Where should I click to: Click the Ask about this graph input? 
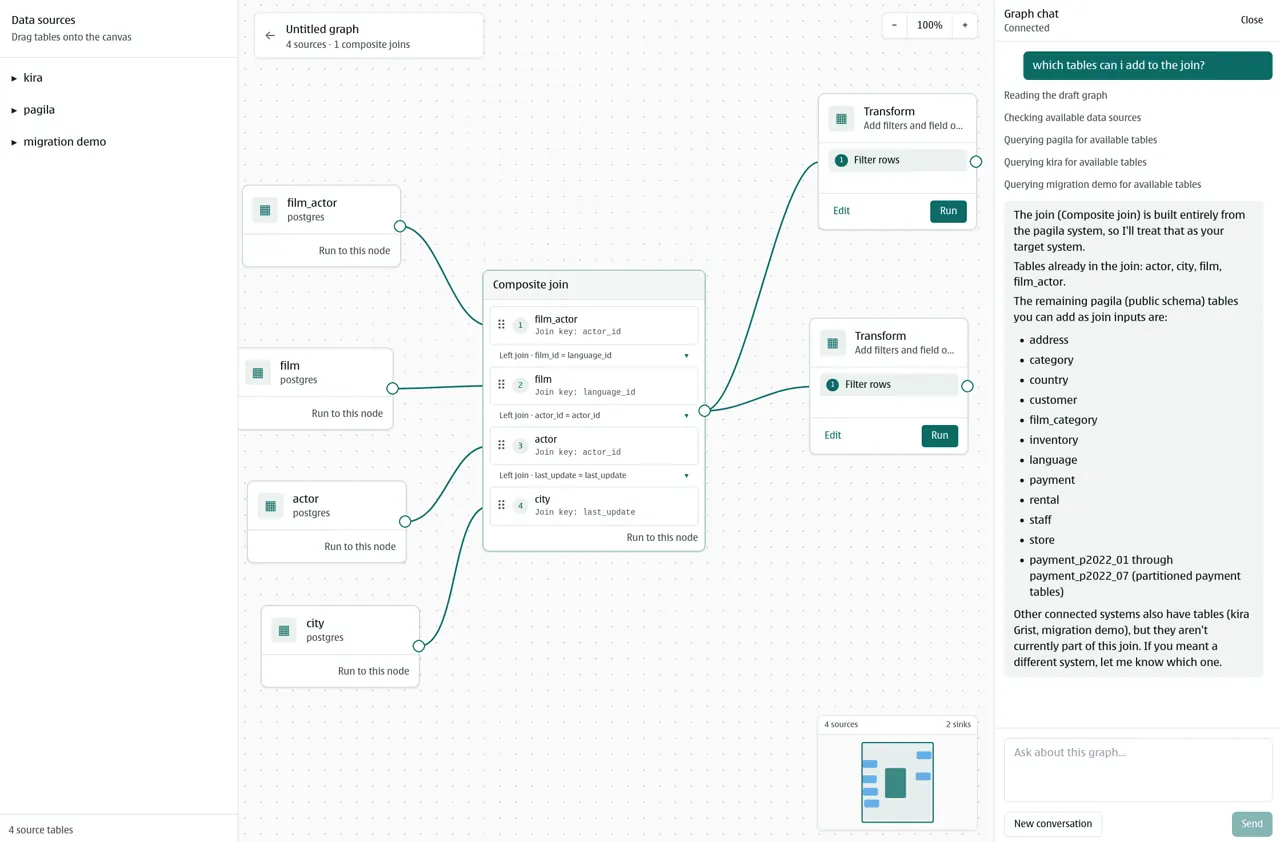[1138, 770]
